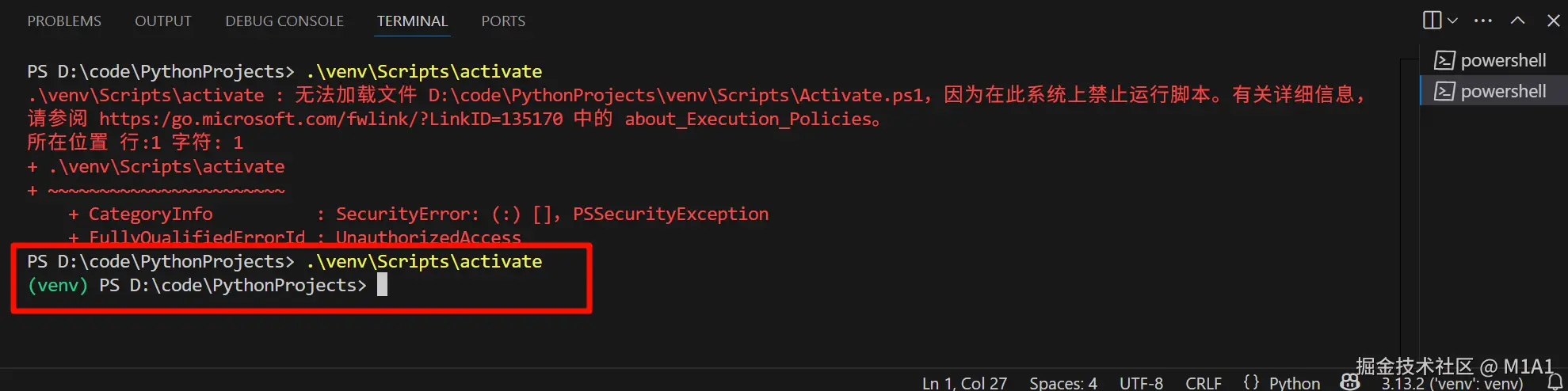Click the Ln 1, Col 27 status item
Image resolution: width=1568 pixels, height=391 pixels.
point(964,383)
